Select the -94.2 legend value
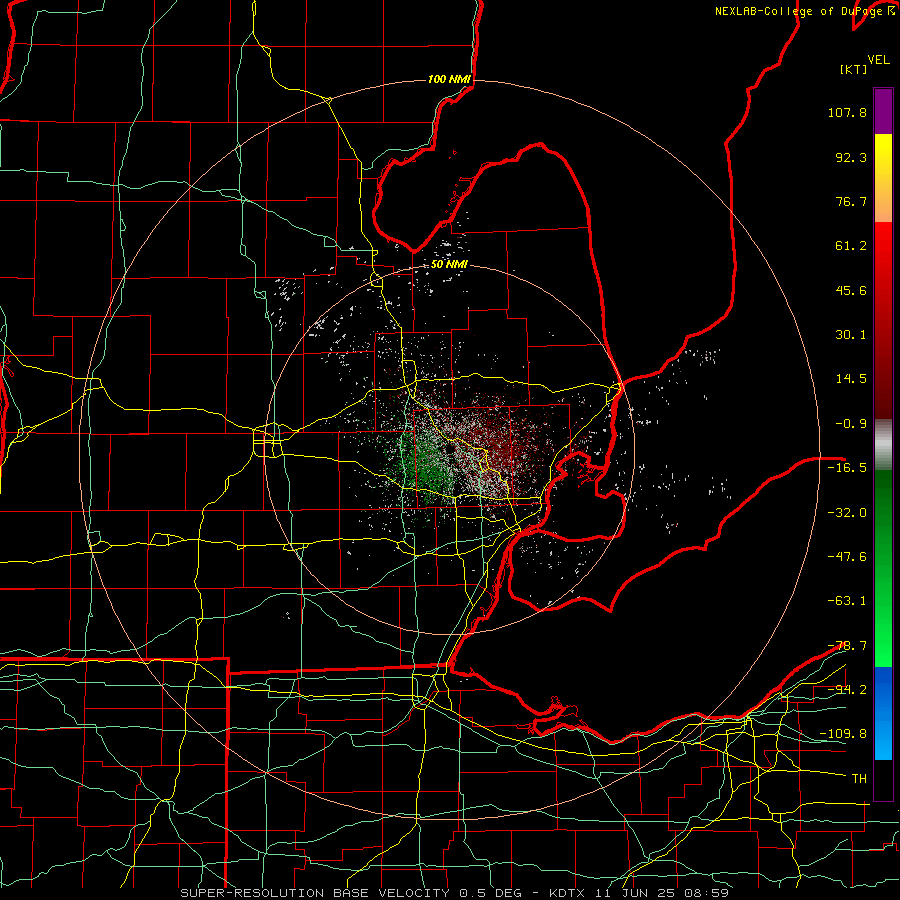Viewport: 900px width, 900px height. 847,690
